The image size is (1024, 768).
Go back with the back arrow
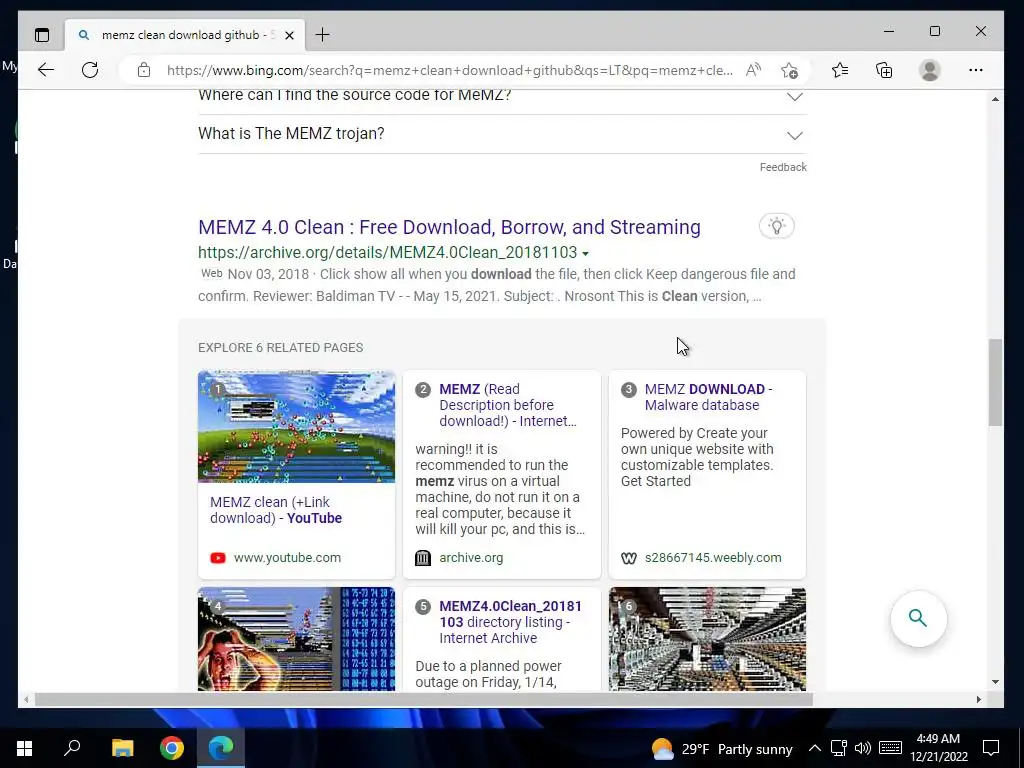(46, 70)
